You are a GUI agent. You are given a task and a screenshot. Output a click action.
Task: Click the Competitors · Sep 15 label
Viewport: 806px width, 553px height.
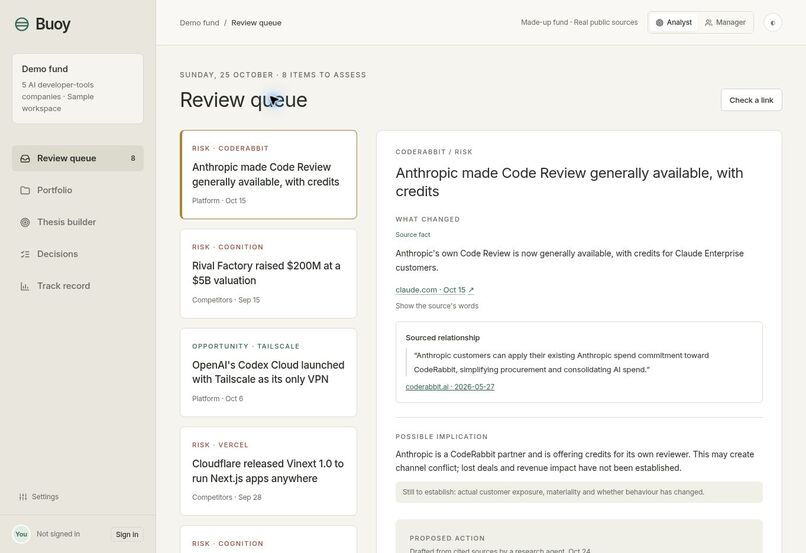pyautogui.click(x=226, y=300)
